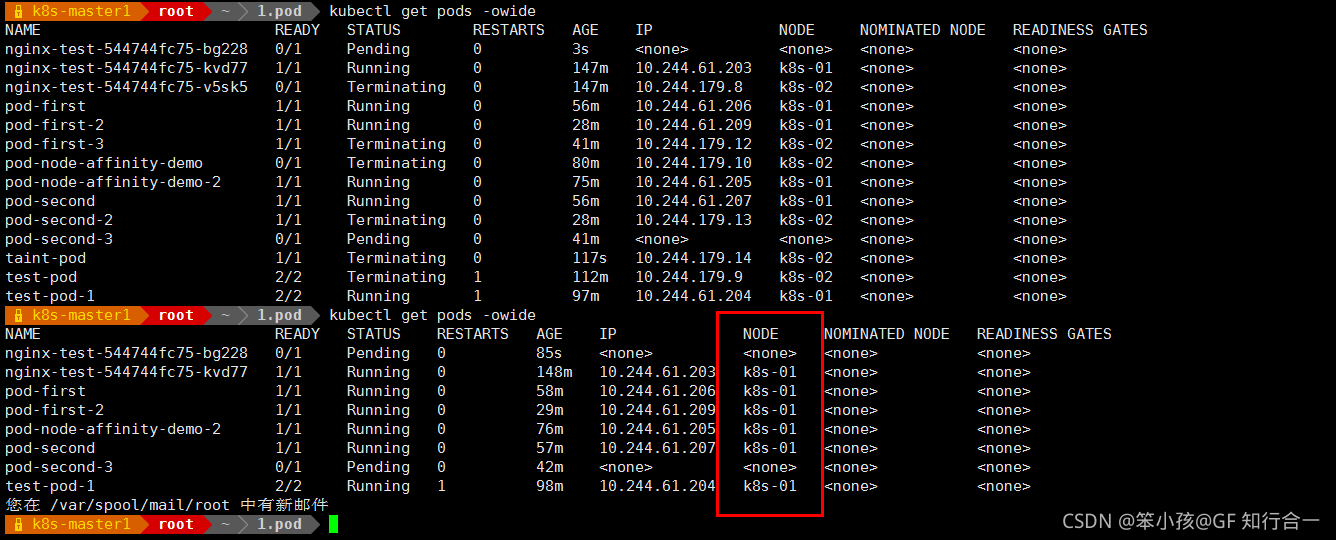The width and height of the screenshot is (1336, 540).
Task: Select test-pod name in the 112m row
Action: click(x=41, y=277)
